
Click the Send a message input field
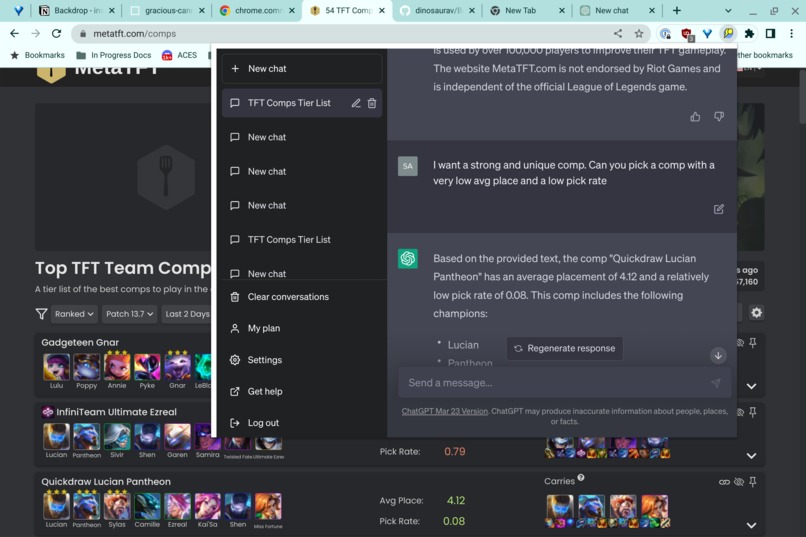point(564,383)
